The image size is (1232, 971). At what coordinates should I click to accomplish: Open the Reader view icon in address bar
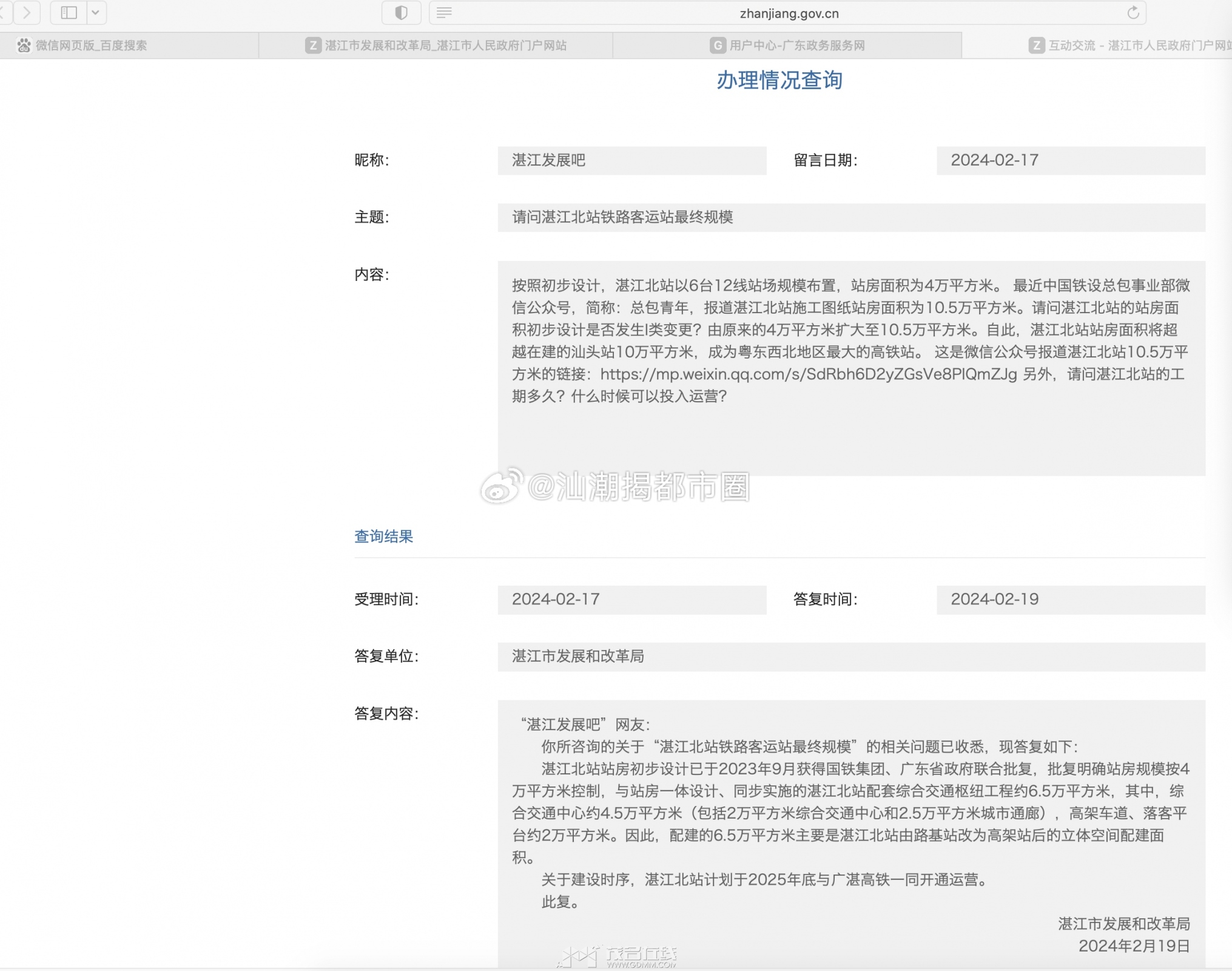(444, 13)
